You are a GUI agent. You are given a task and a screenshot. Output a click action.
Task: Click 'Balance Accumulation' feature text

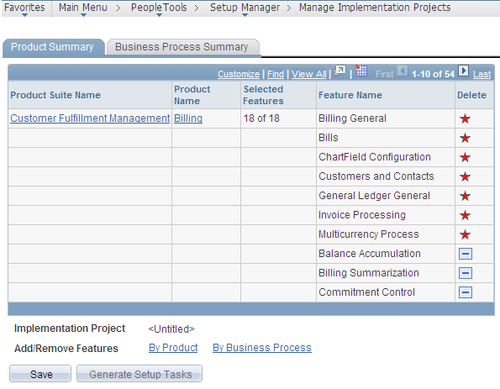(369, 254)
